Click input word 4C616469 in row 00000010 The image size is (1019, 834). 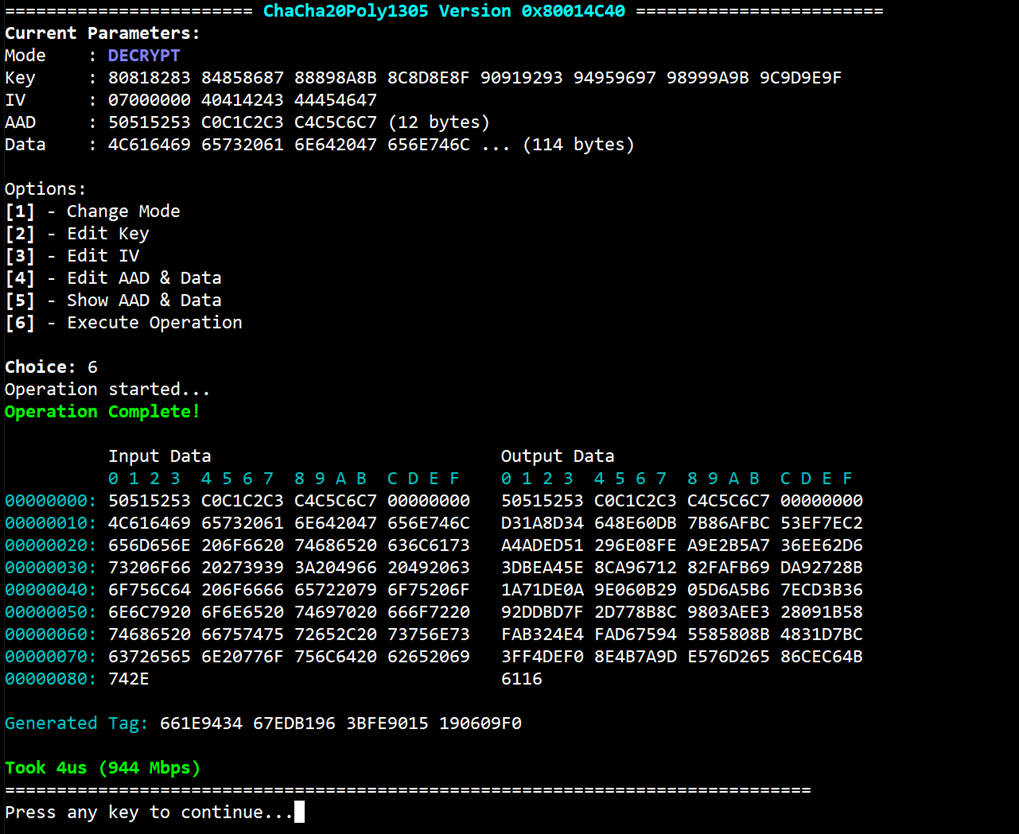149,523
